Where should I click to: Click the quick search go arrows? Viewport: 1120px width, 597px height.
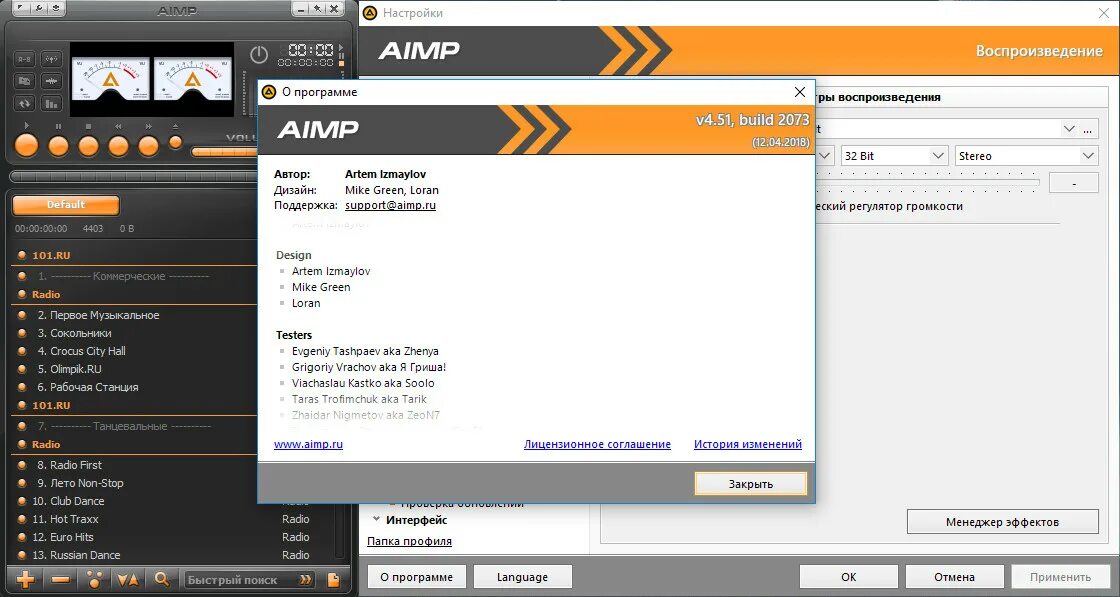click(x=306, y=580)
